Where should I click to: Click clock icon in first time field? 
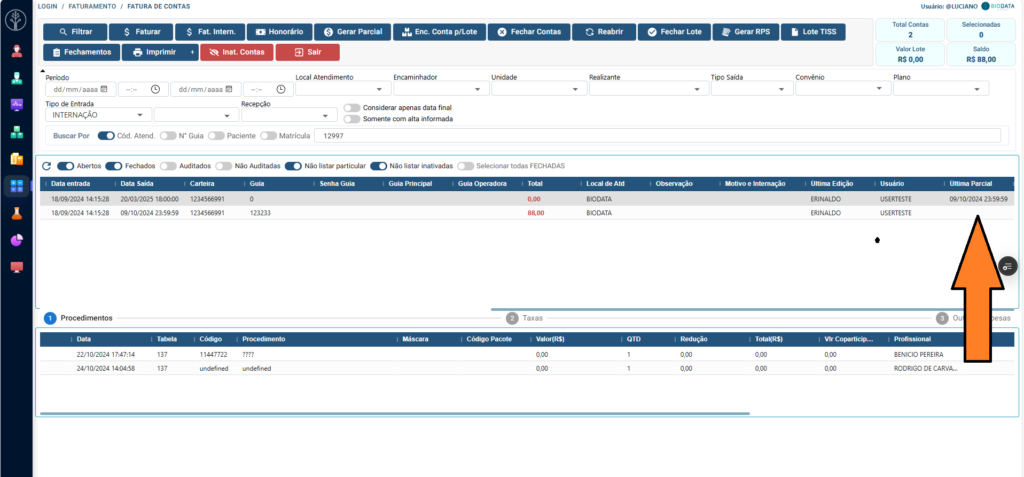pyautogui.click(x=155, y=89)
